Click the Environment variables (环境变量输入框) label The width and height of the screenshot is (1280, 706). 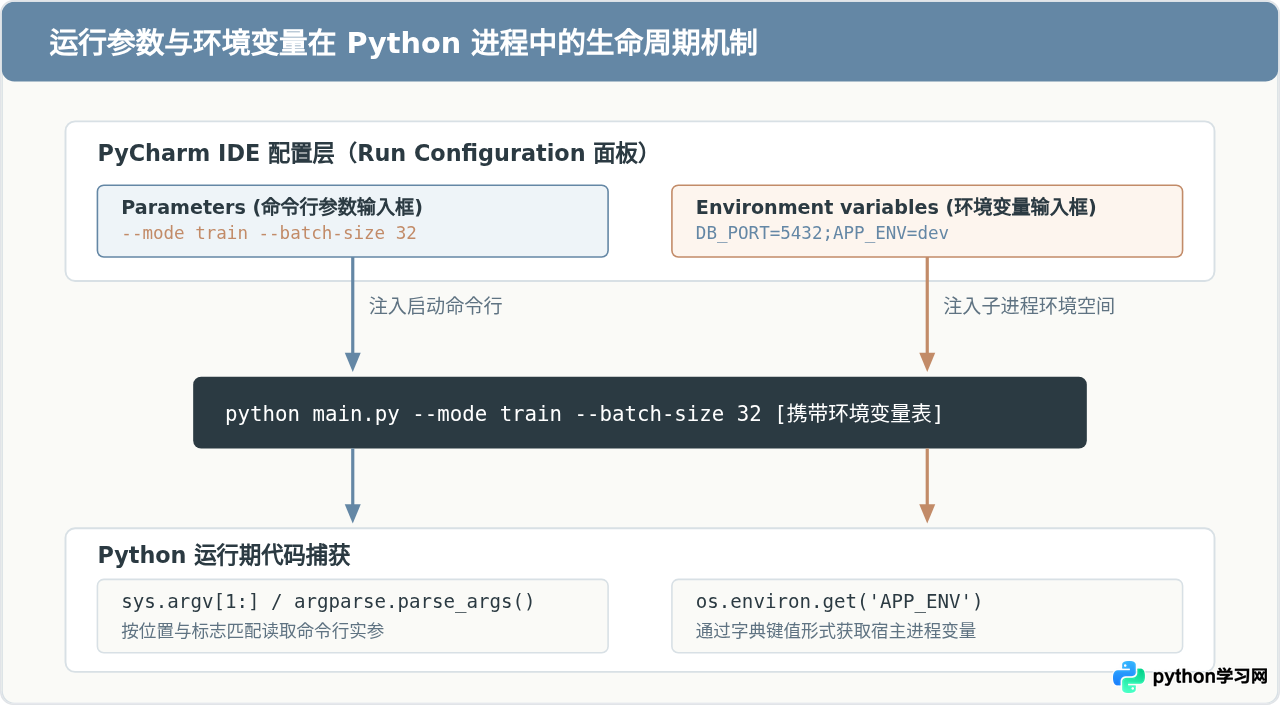click(x=896, y=207)
